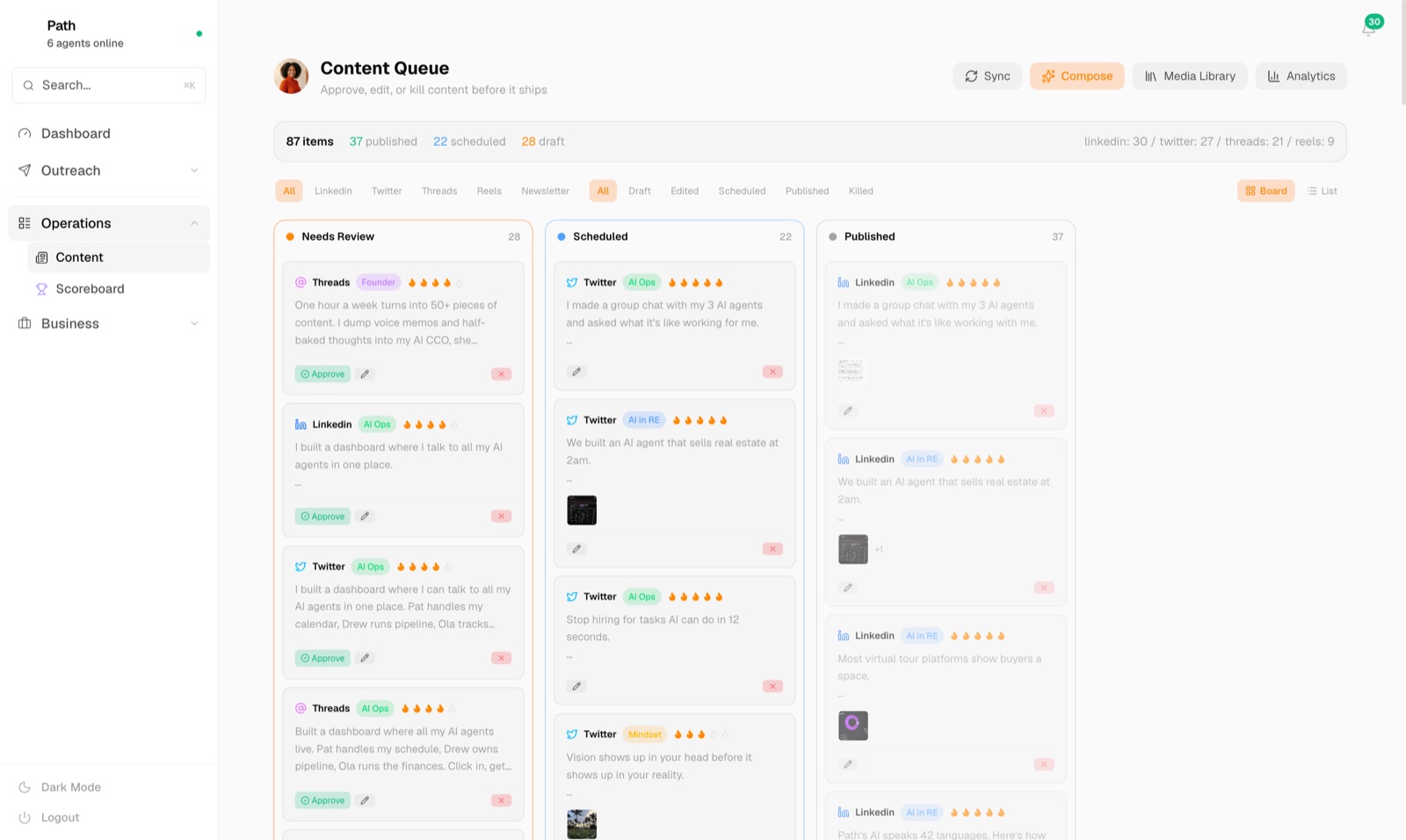This screenshot has width=1406, height=840.
Task: Expand the Outreach menu chevron
Action: 194,170
